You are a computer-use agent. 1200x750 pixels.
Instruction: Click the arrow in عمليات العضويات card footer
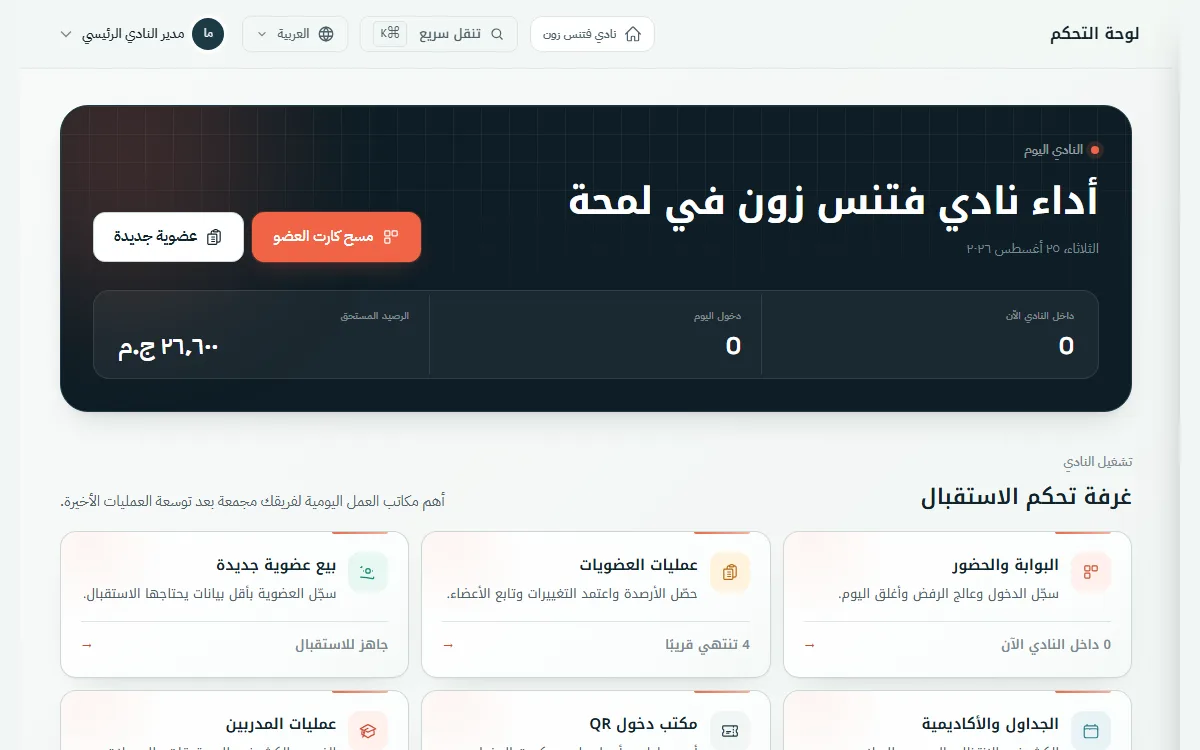pyautogui.click(x=448, y=645)
